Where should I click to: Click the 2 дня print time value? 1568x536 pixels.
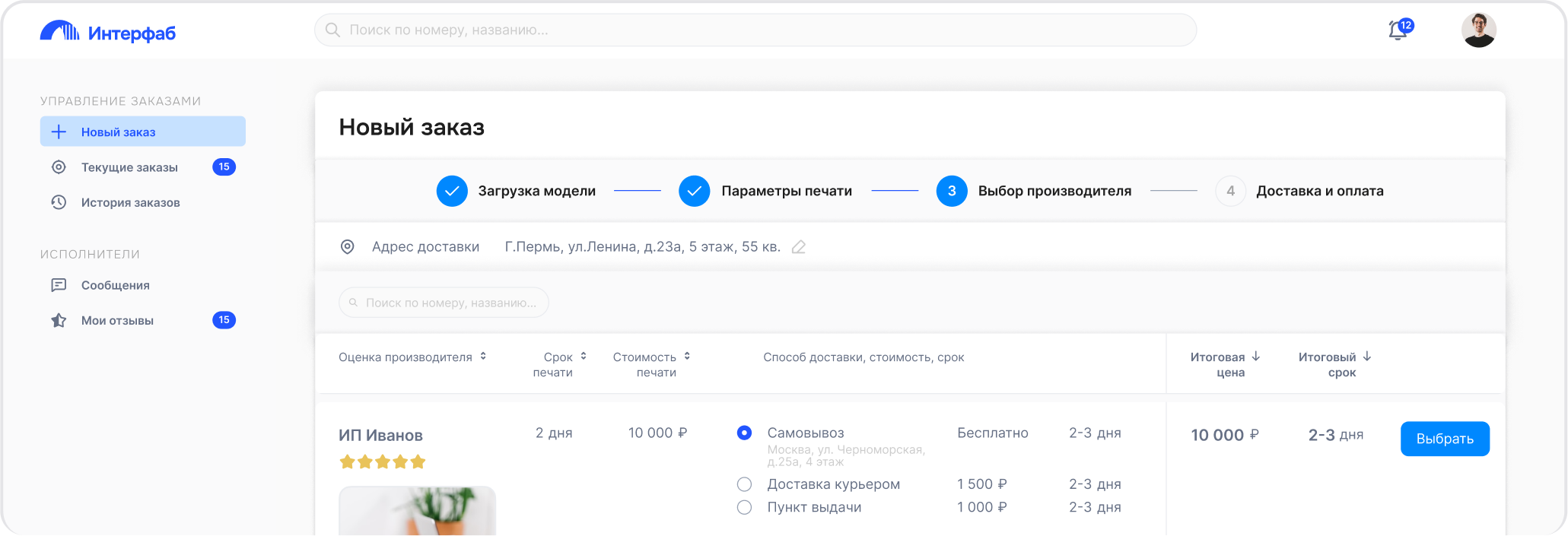(554, 433)
